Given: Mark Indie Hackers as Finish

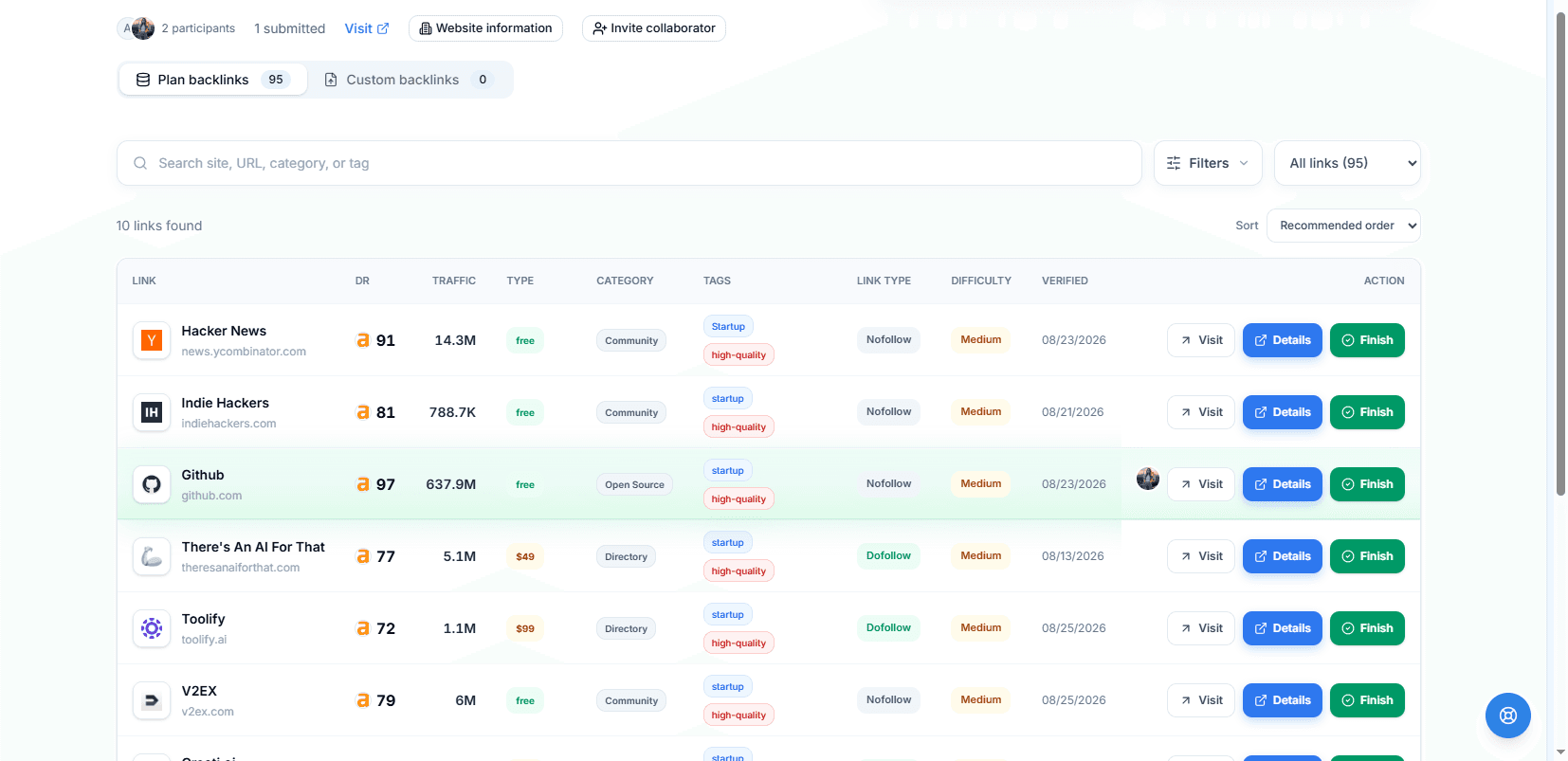Looking at the screenshot, I should (x=1367, y=412).
